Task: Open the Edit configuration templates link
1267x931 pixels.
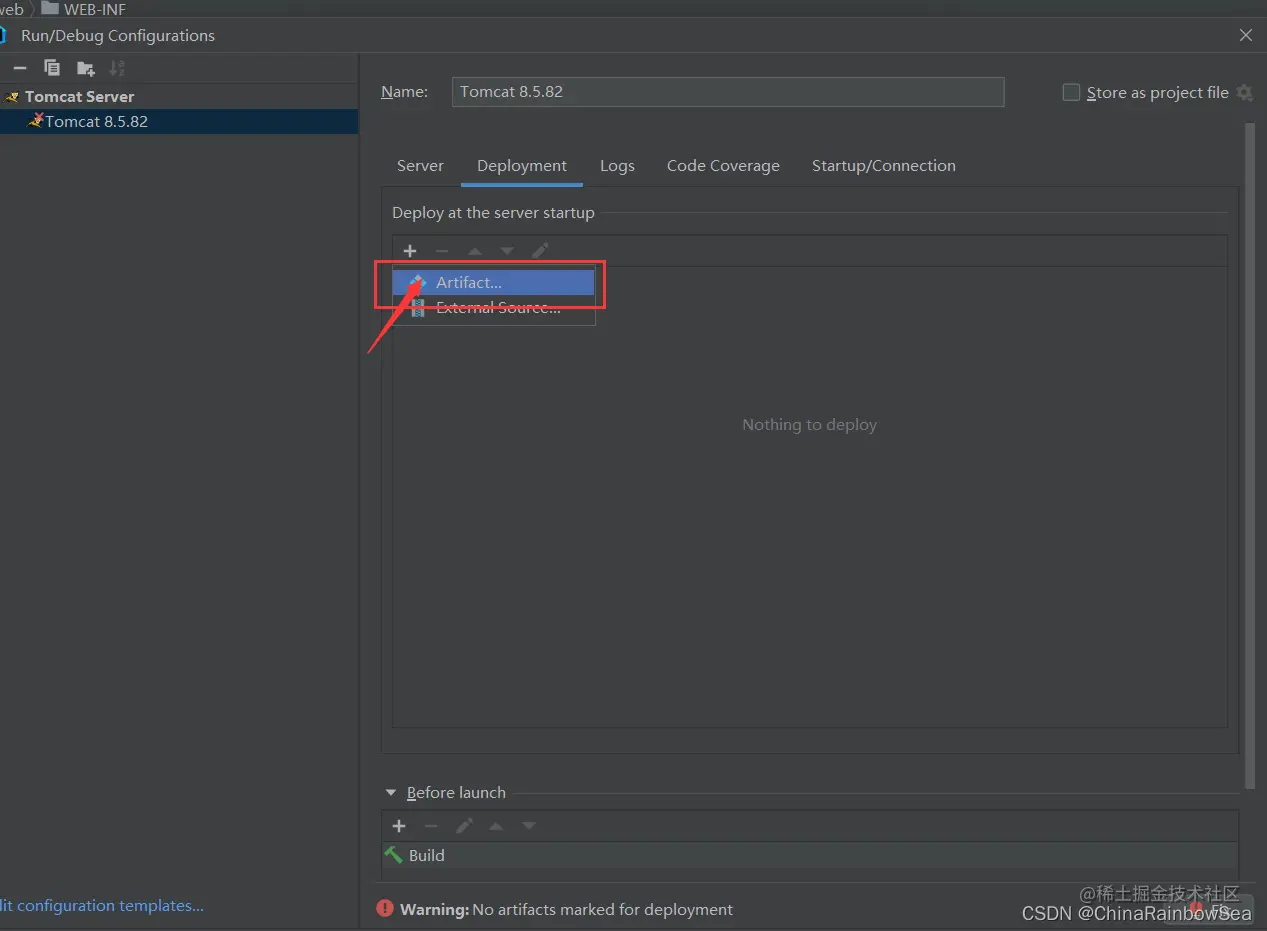Action: tap(101, 906)
